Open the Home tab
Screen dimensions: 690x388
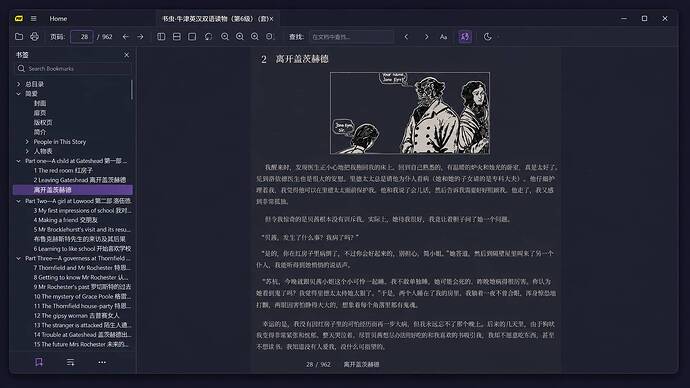click(58, 18)
